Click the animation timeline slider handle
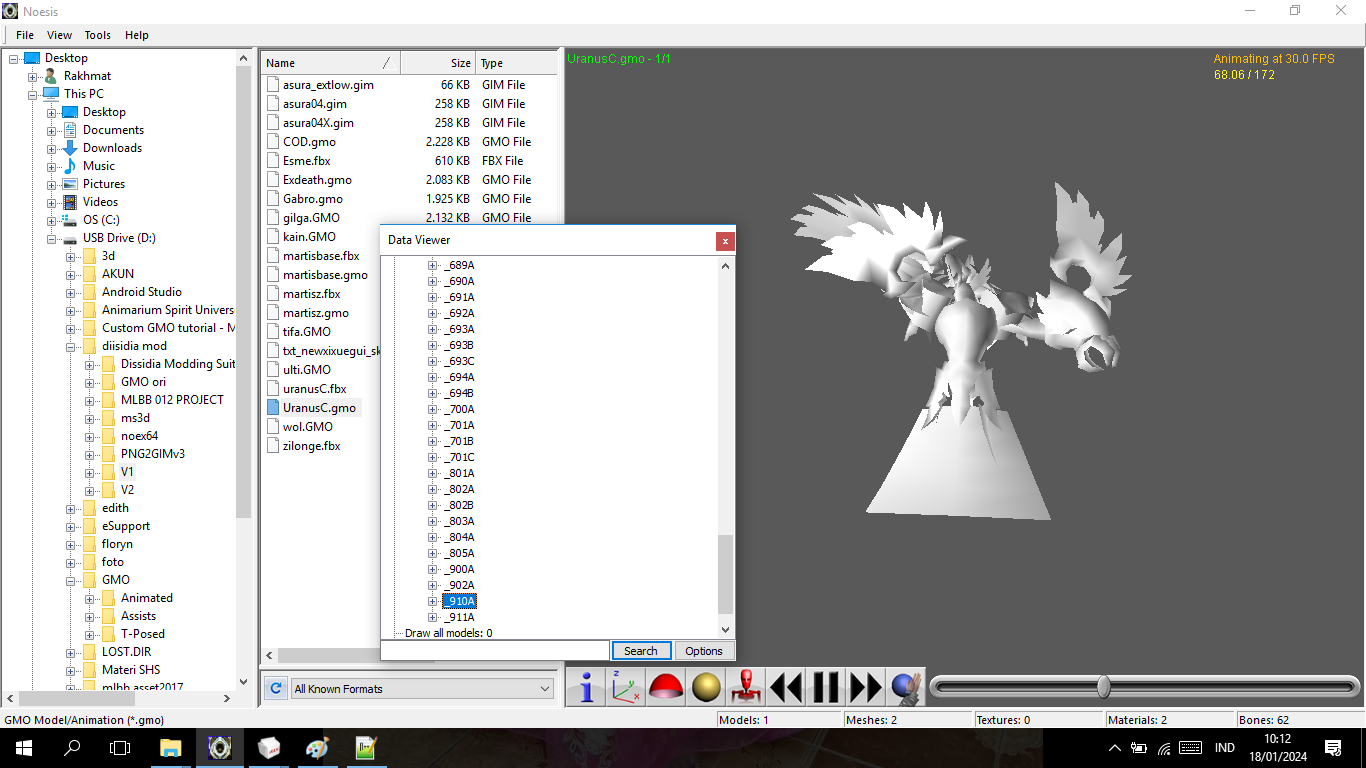Viewport: 1366px width, 768px height. (x=1103, y=686)
